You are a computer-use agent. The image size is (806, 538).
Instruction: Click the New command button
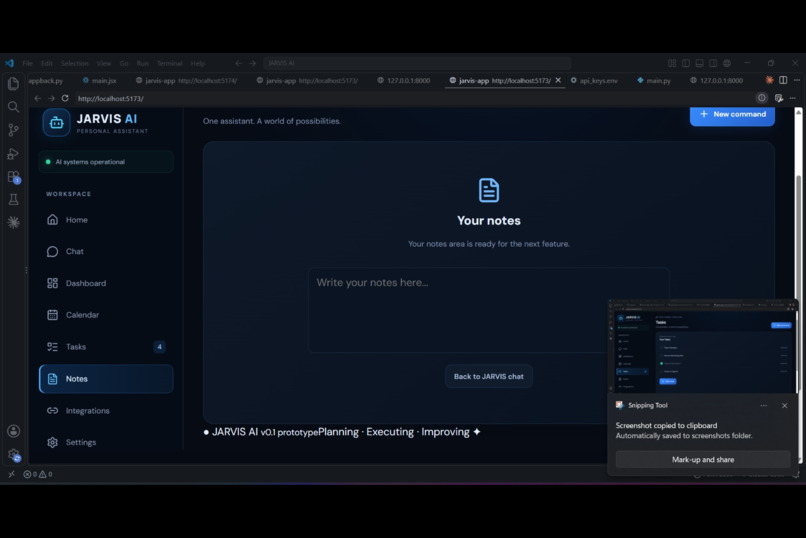732,115
